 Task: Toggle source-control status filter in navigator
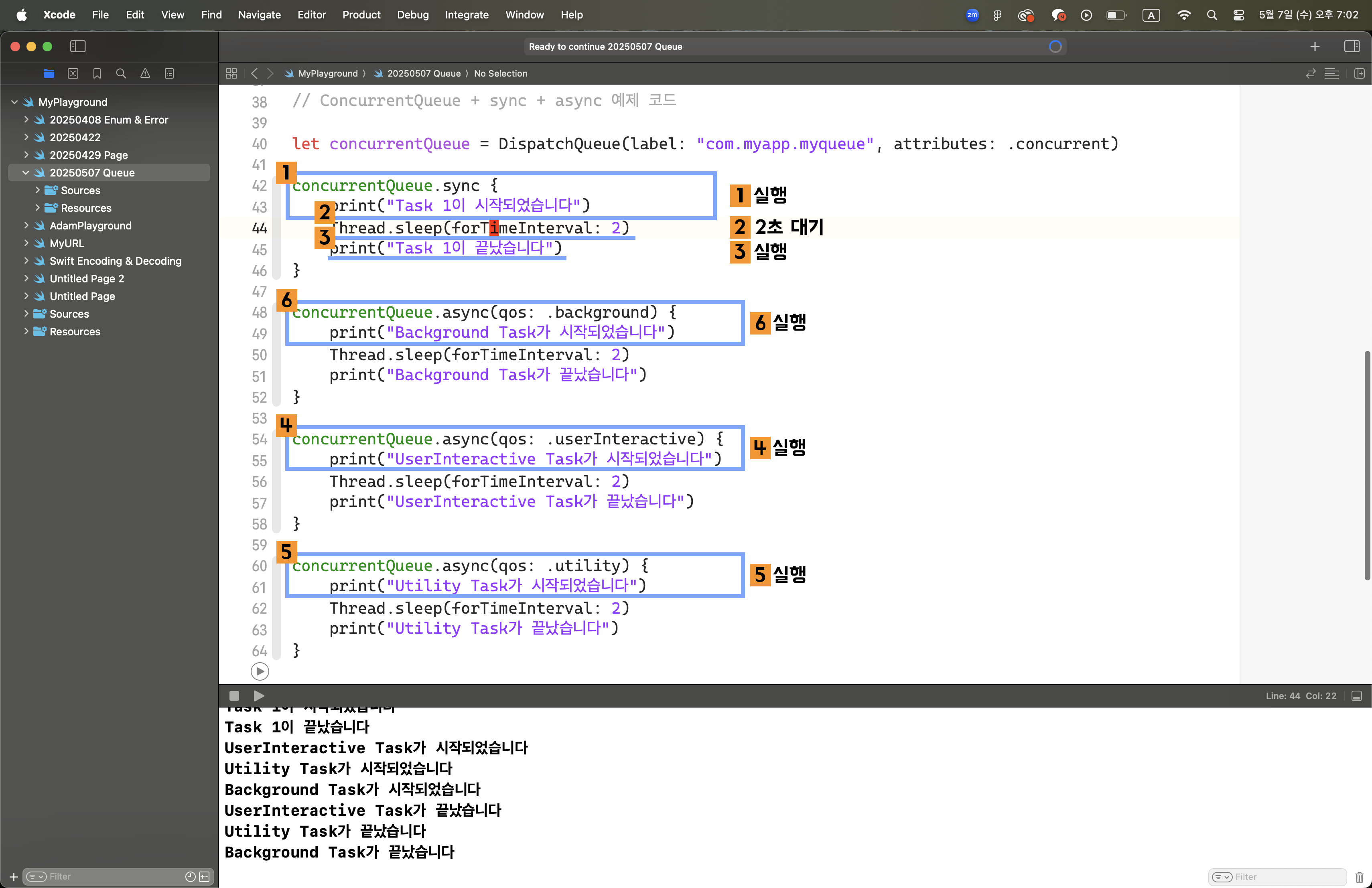click(x=204, y=876)
